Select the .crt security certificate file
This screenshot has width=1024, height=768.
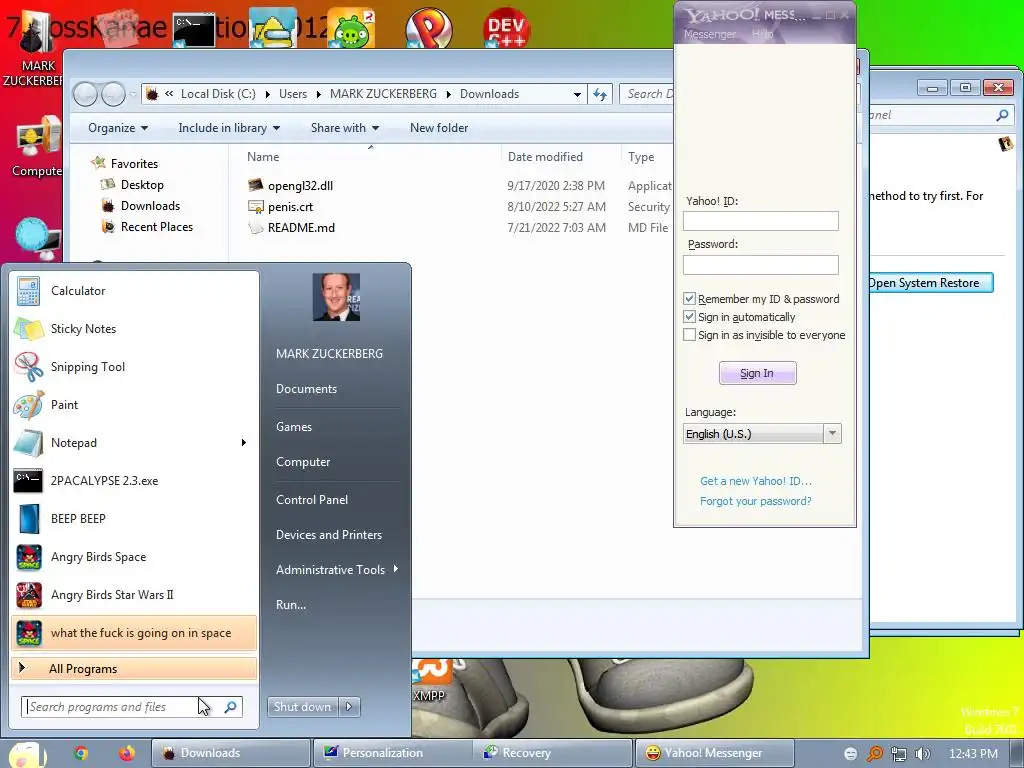281,206
